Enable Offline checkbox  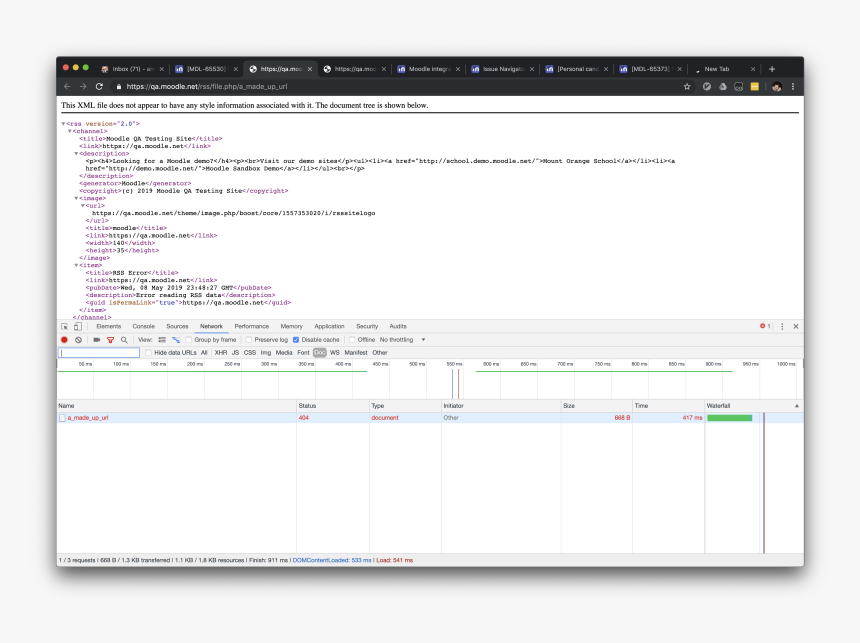click(x=352, y=340)
